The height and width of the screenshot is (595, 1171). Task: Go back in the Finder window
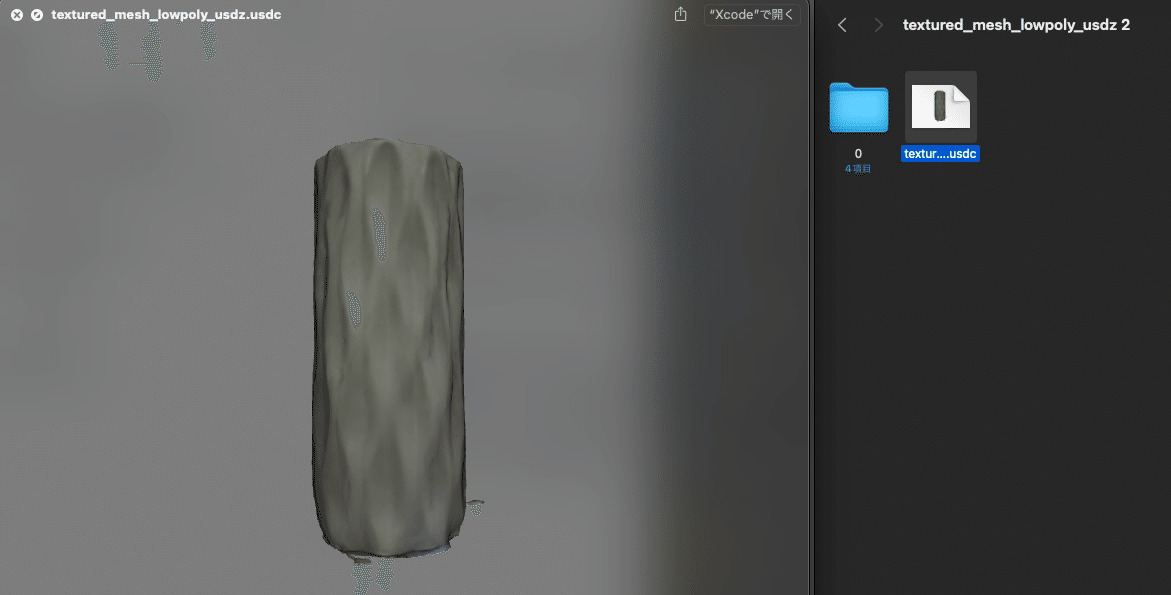tap(842, 25)
